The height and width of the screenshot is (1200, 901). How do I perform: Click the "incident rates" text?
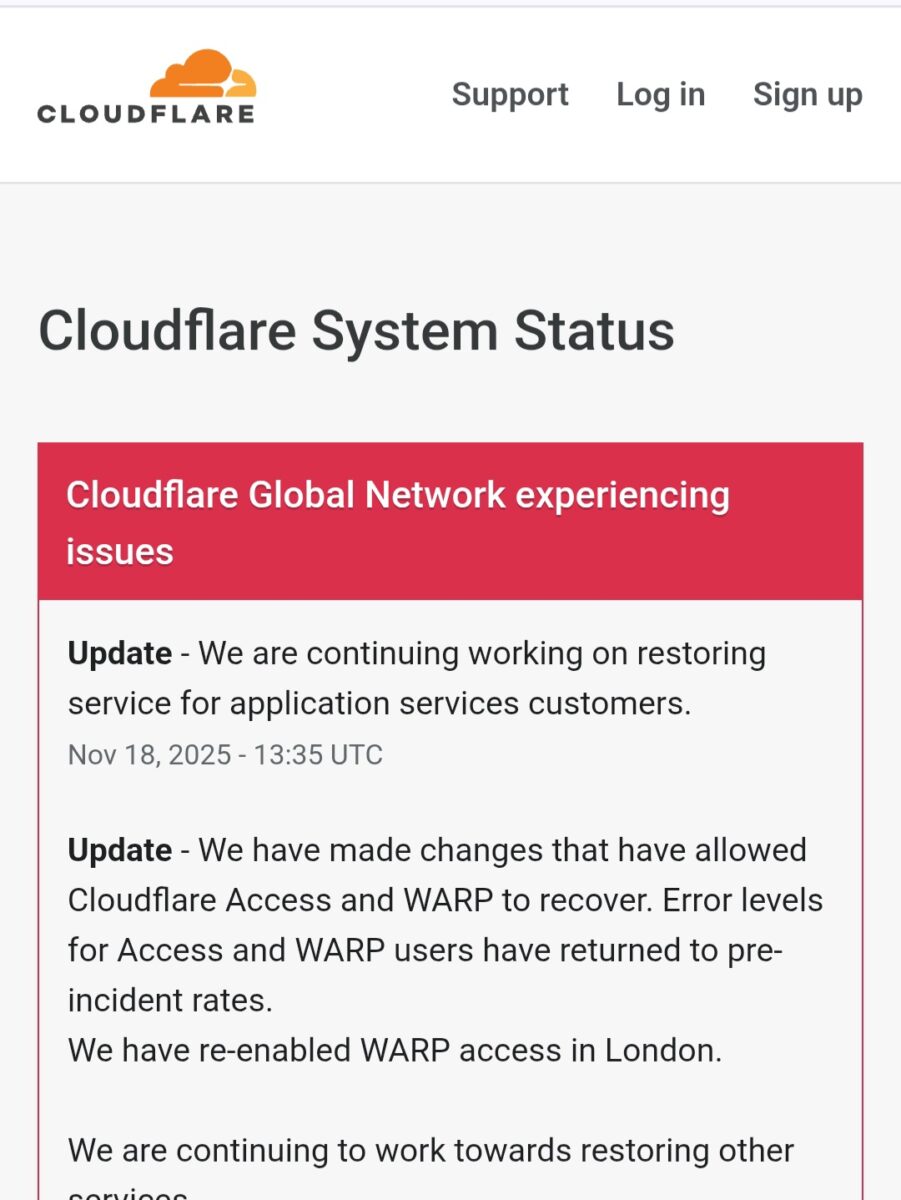pyautogui.click(x=169, y=1000)
